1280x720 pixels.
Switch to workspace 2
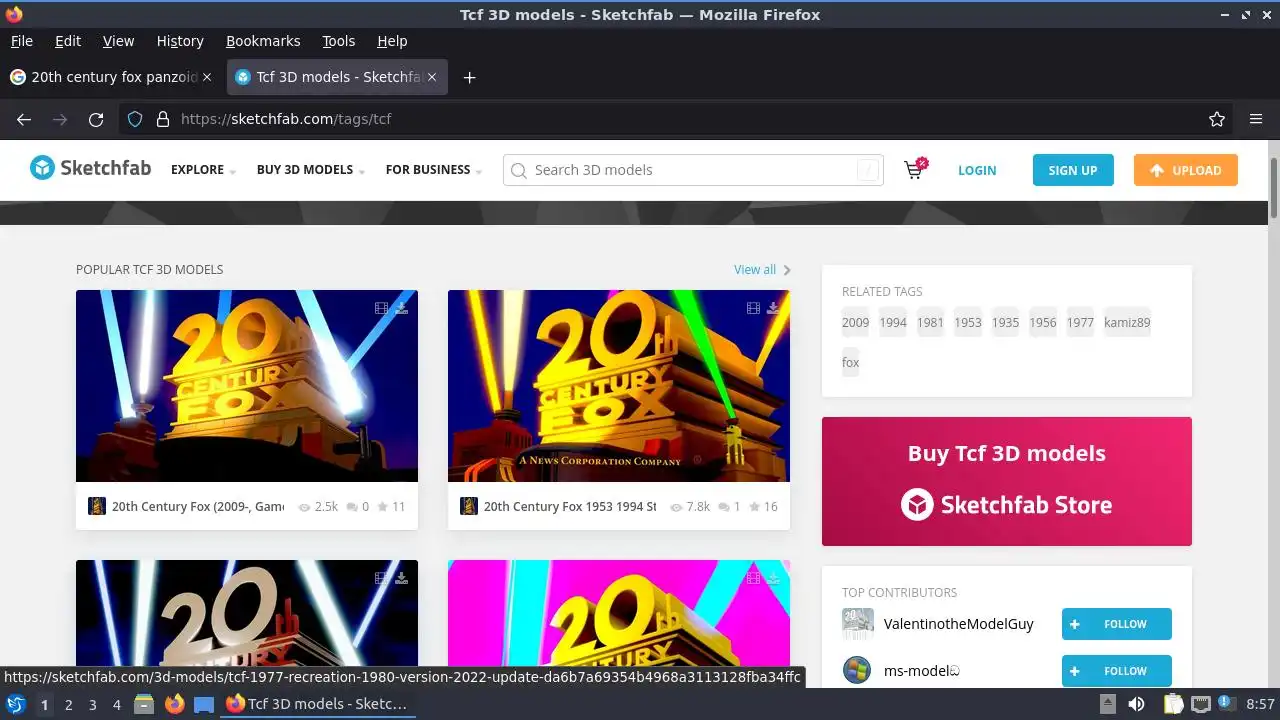pyautogui.click(x=68, y=705)
